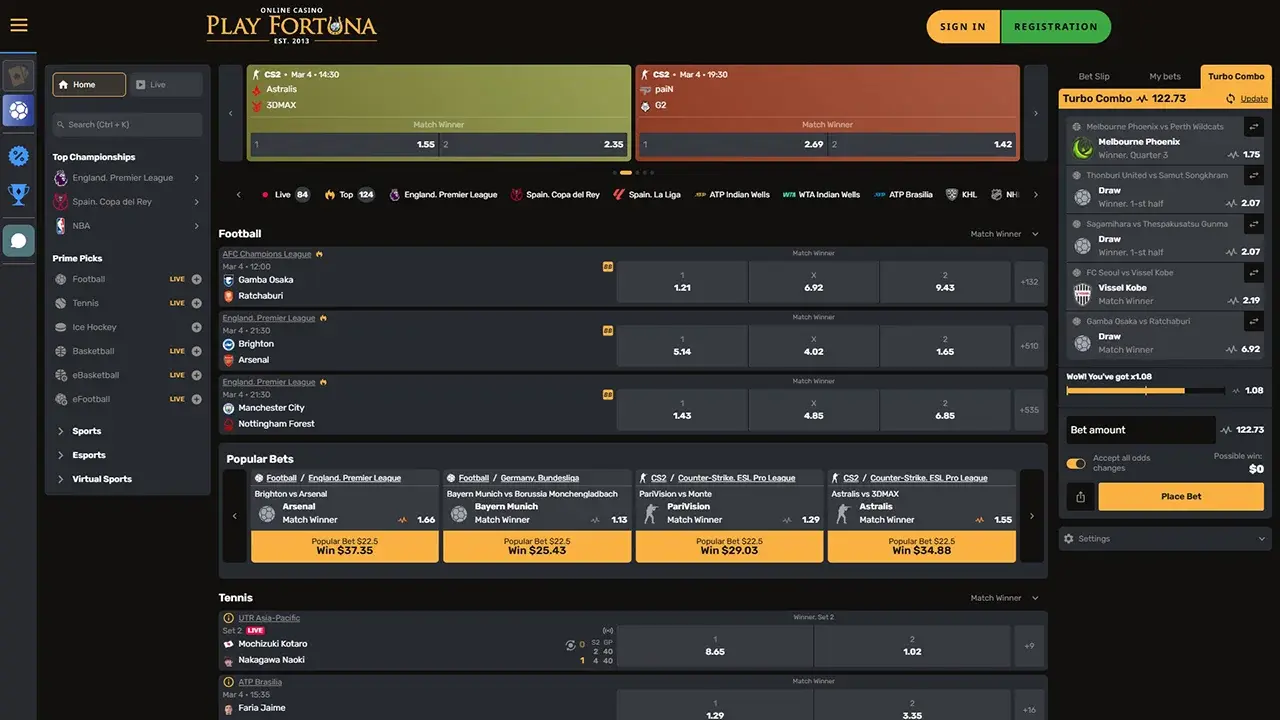Add Football to favorites with plus icon
1280x720 pixels.
coord(197,279)
